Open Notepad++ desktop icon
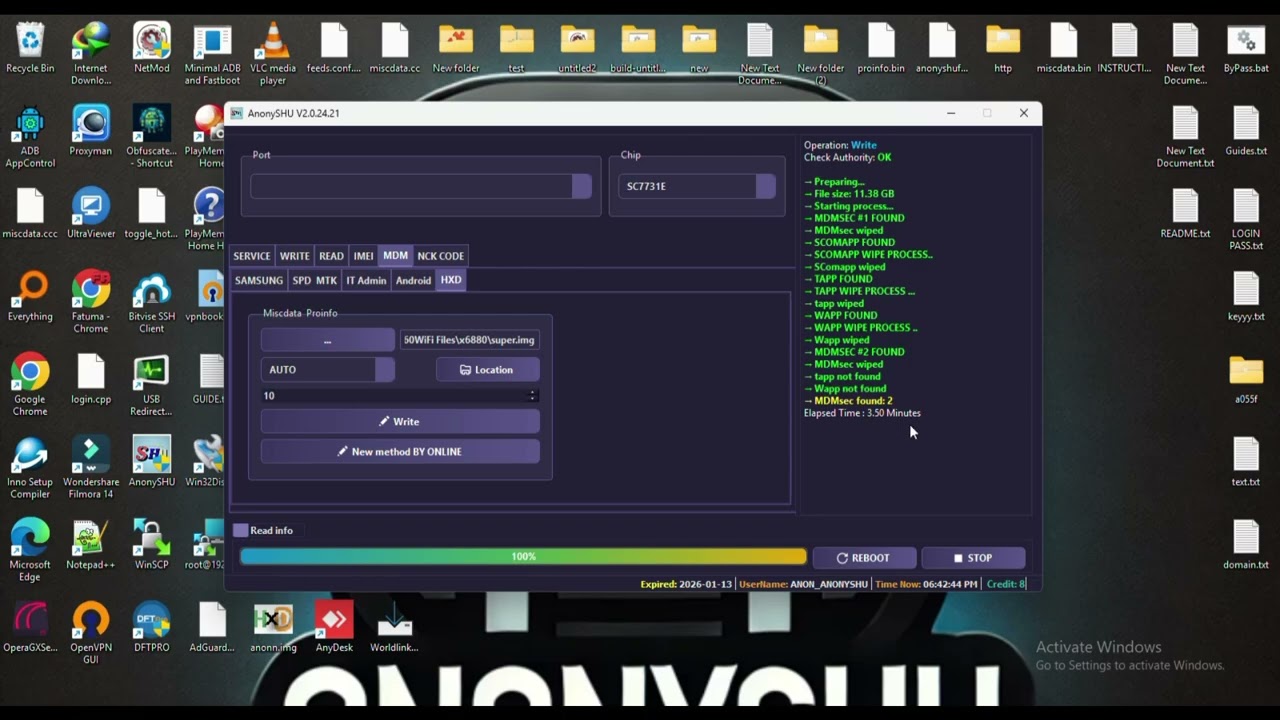The width and height of the screenshot is (1280, 720). coord(90,545)
